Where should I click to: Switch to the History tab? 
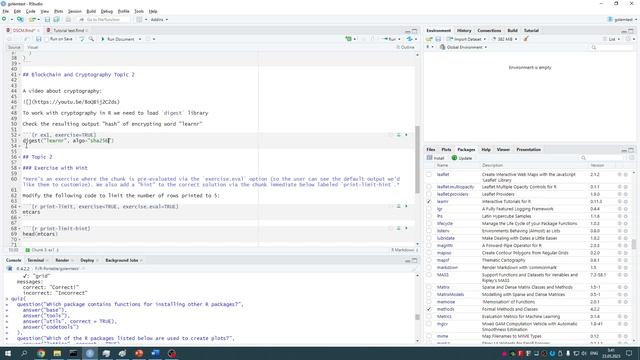[x=464, y=31]
